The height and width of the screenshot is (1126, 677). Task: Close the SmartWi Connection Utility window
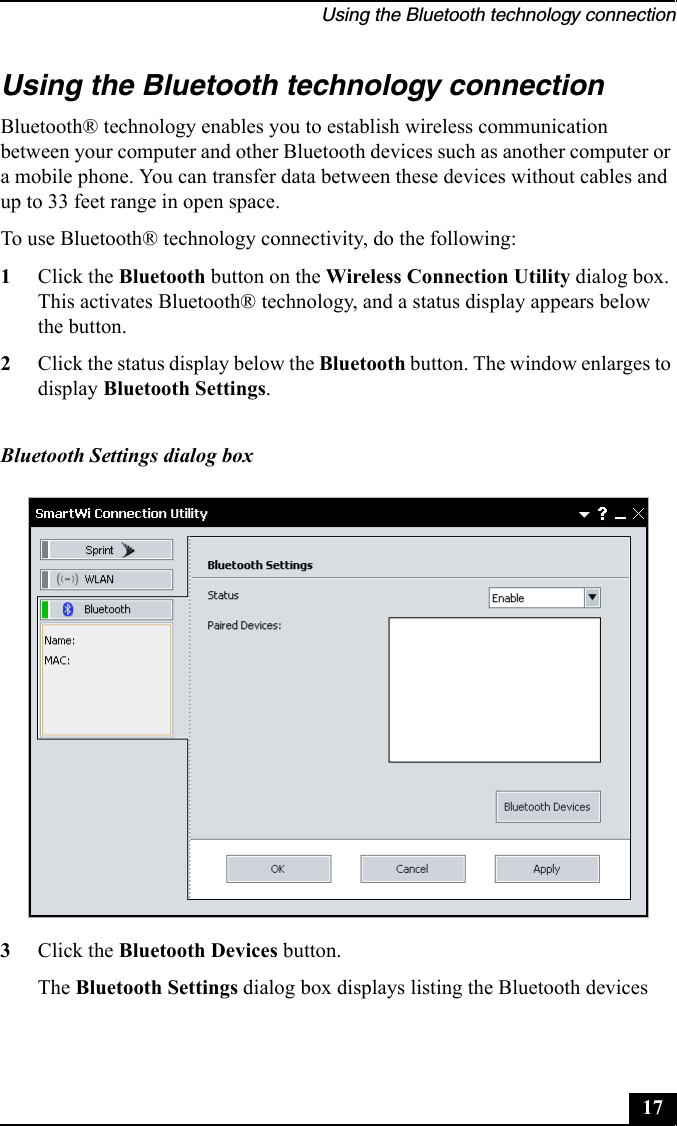pos(638,513)
